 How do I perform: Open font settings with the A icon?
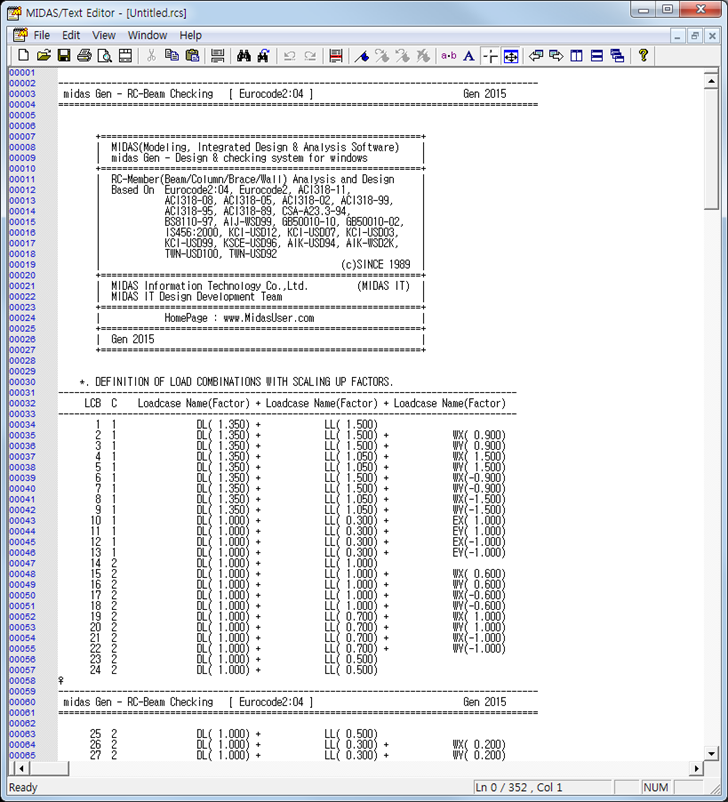pos(469,56)
